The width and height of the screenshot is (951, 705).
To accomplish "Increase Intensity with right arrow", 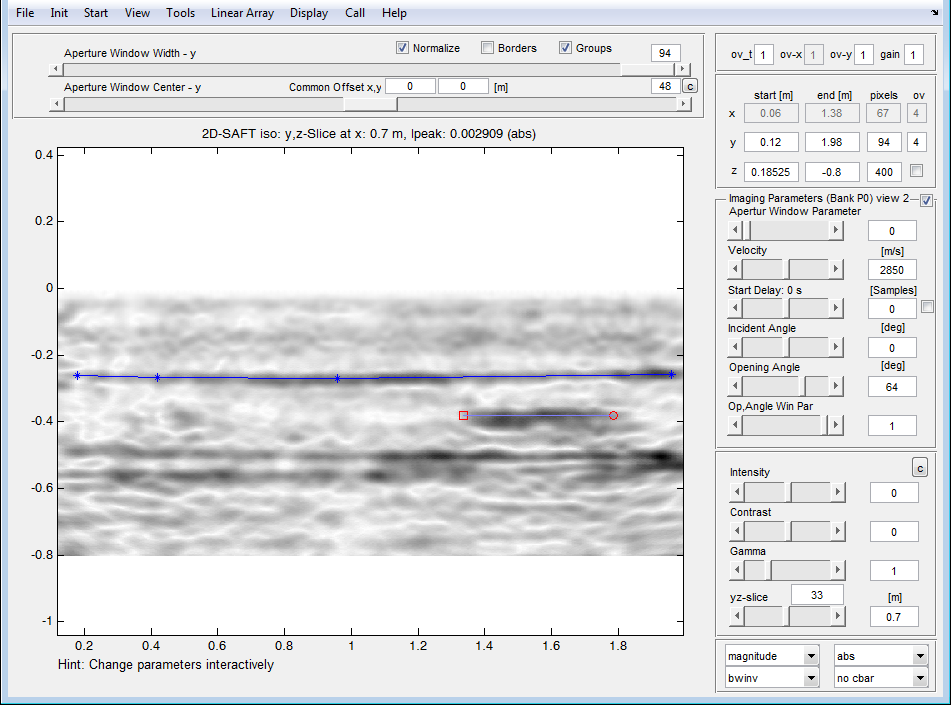I will [838, 492].
